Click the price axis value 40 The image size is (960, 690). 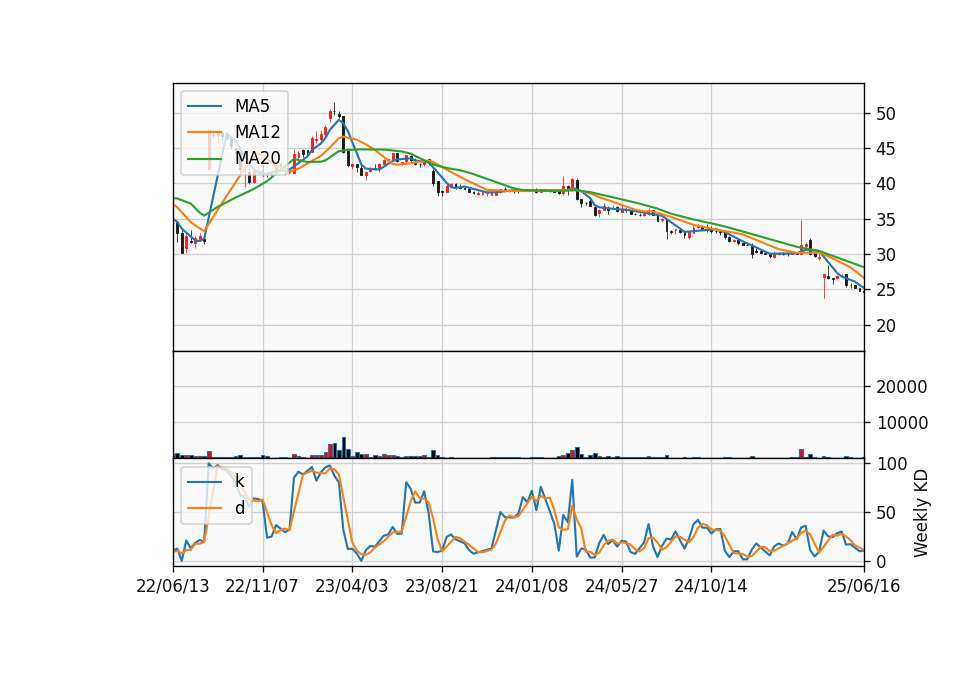pyautogui.click(x=885, y=184)
